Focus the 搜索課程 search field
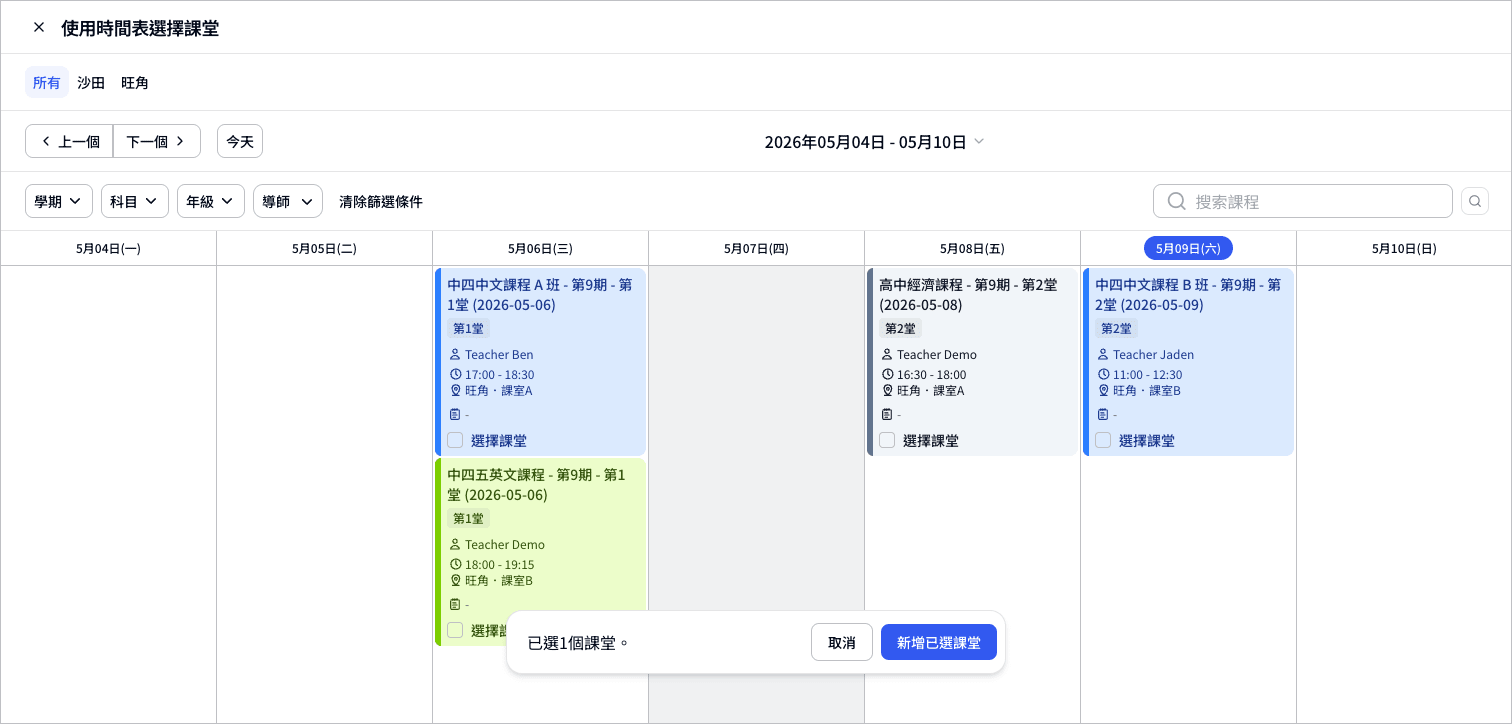The height and width of the screenshot is (724, 1512). click(x=1303, y=201)
